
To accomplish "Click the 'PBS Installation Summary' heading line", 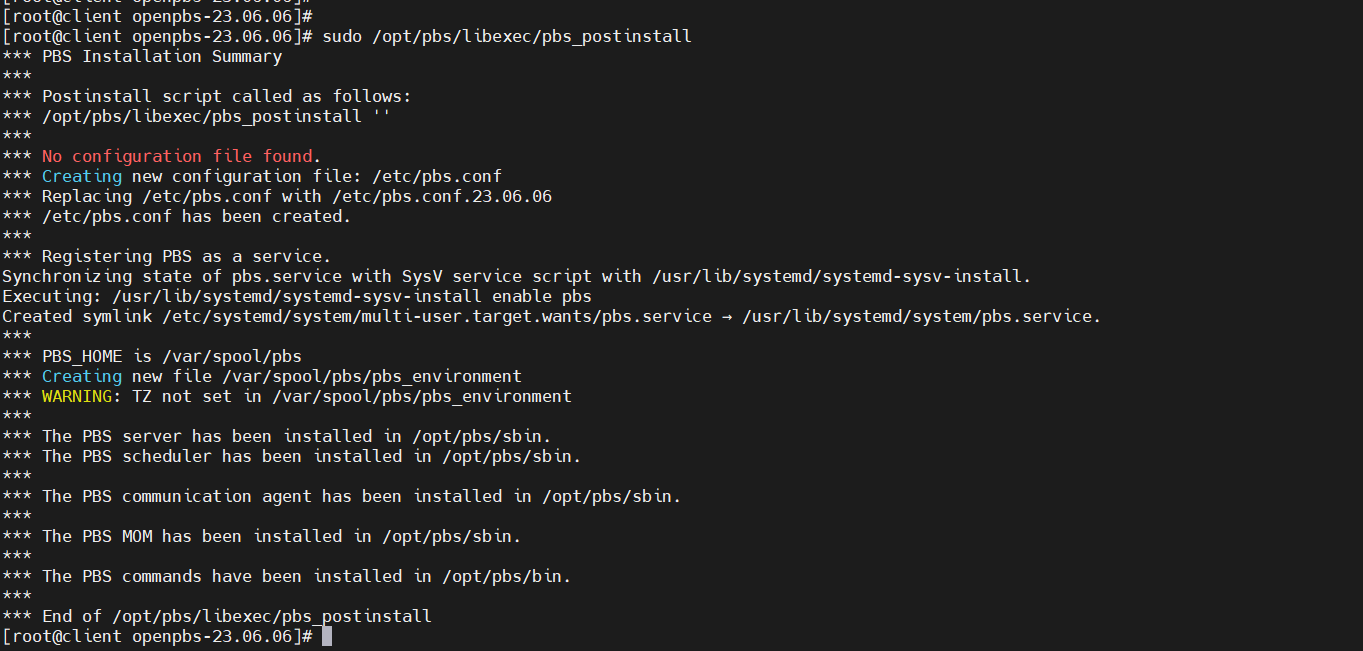I will click(142, 56).
